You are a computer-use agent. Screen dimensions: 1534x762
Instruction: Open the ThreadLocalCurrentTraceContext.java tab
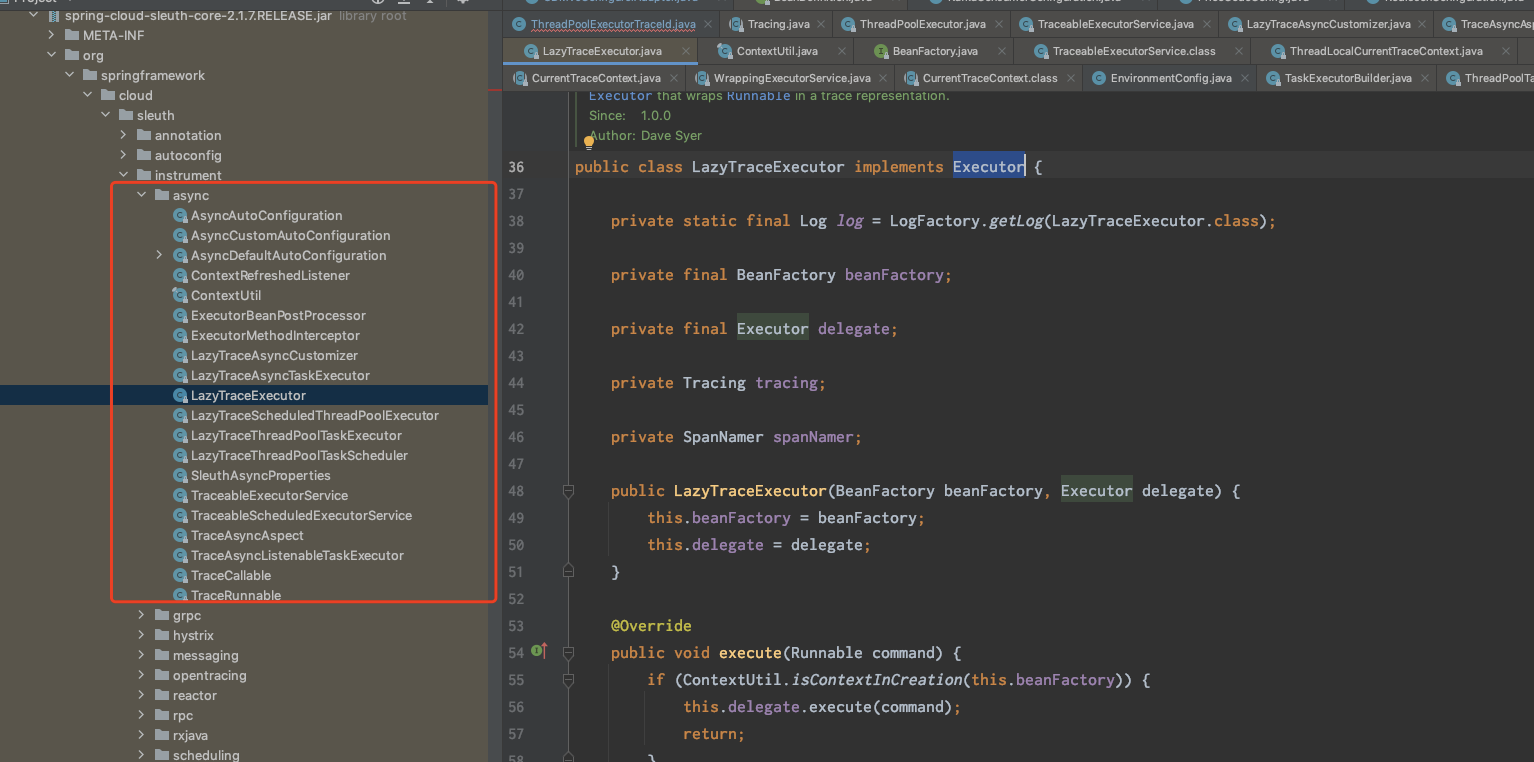[x=1386, y=51]
